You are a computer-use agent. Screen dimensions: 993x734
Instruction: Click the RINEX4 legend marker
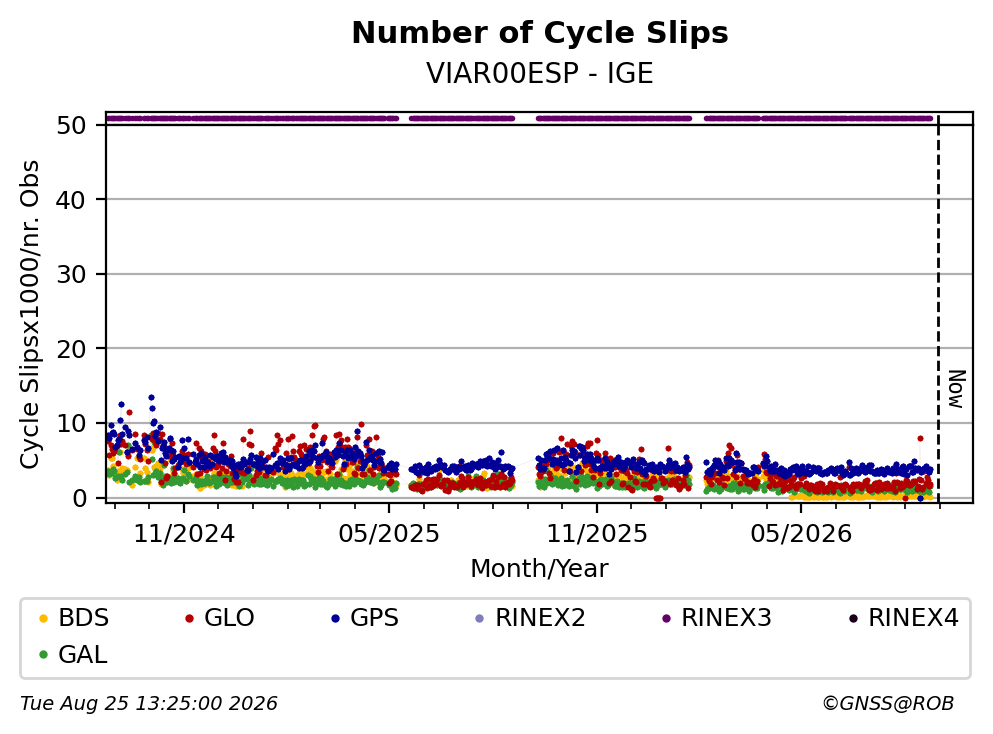tap(853, 618)
